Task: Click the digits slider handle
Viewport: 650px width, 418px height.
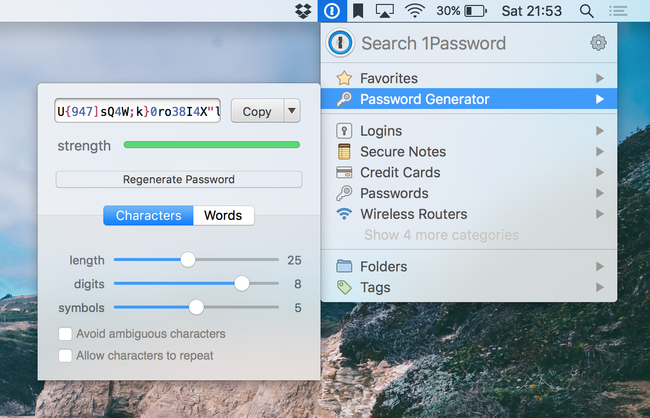Action: 242,284
